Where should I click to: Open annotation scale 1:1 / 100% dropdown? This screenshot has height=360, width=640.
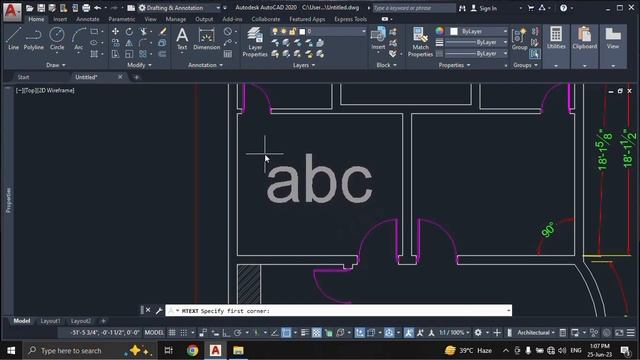click(x=454, y=333)
